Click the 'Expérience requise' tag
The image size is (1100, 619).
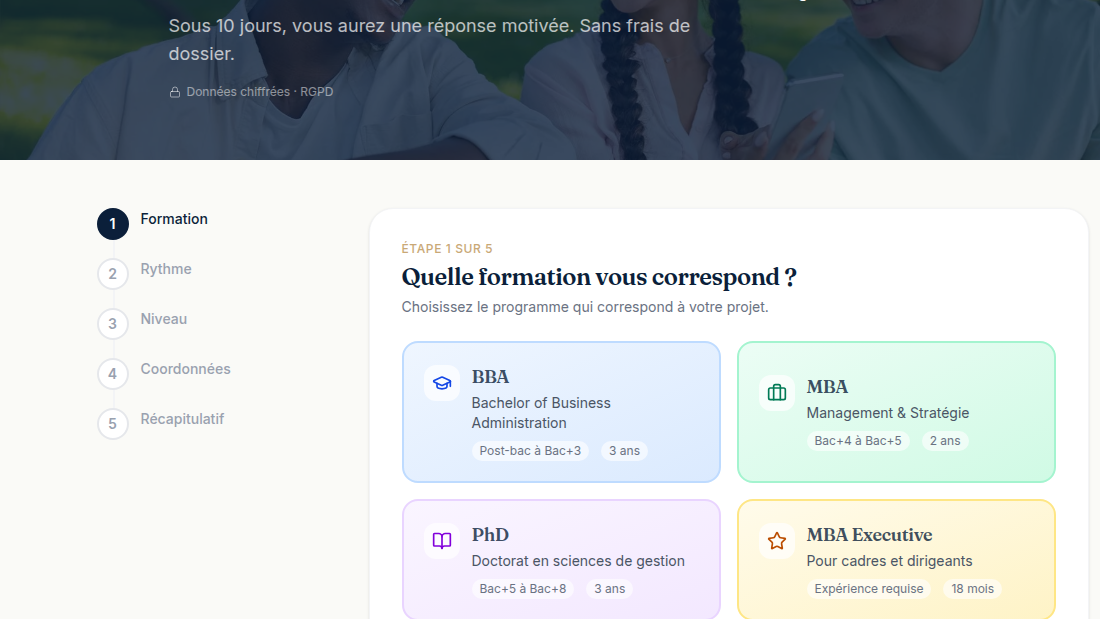pos(868,589)
